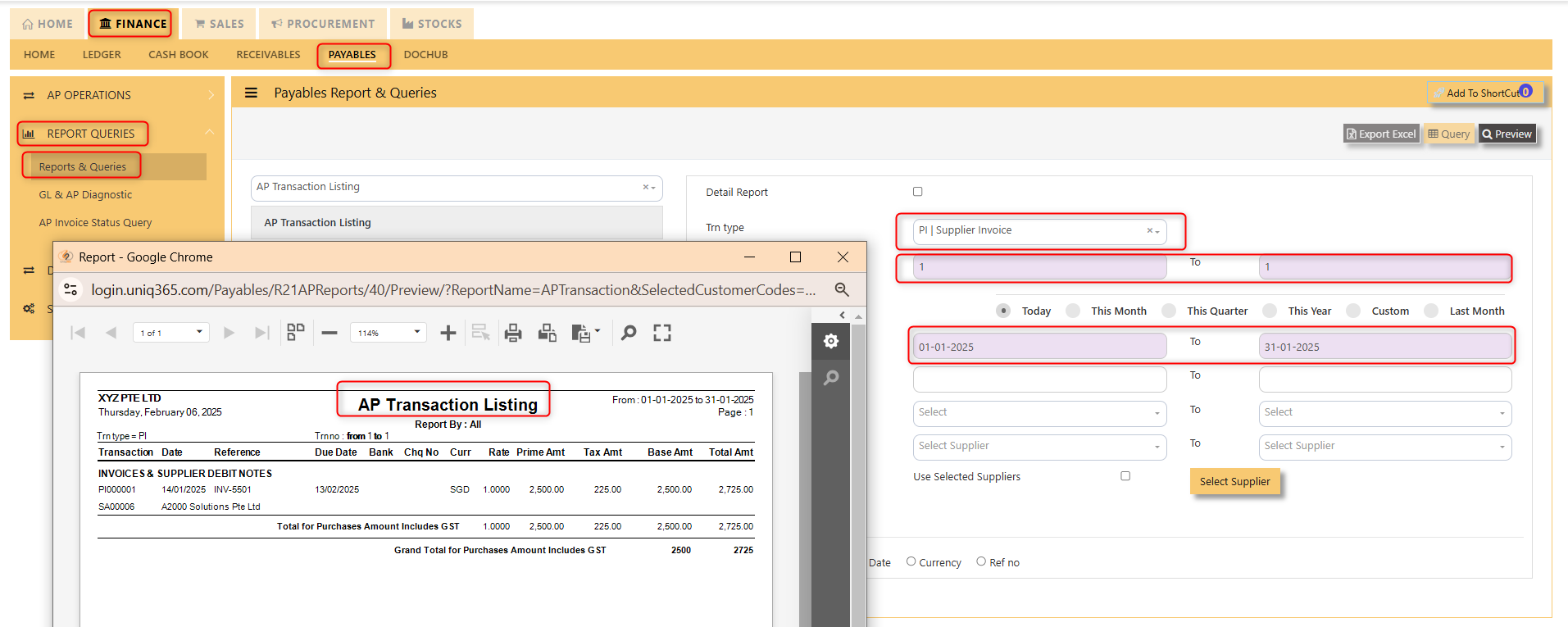Image resolution: width=1568 pixels, height=627 pixels.
Task: Click the Export Excel button
Action: (1381, 134)
